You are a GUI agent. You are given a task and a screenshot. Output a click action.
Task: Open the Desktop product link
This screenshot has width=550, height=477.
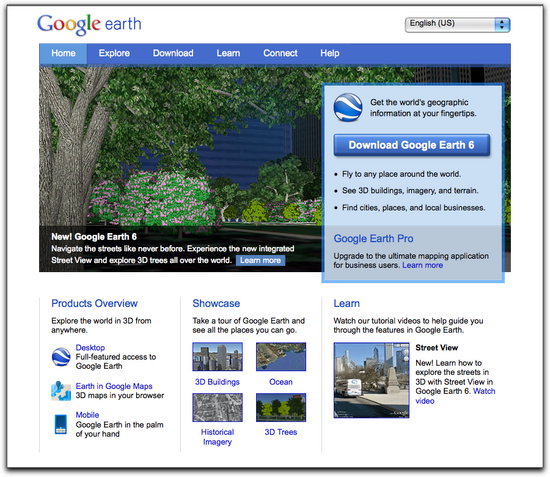tap(90, 348)
